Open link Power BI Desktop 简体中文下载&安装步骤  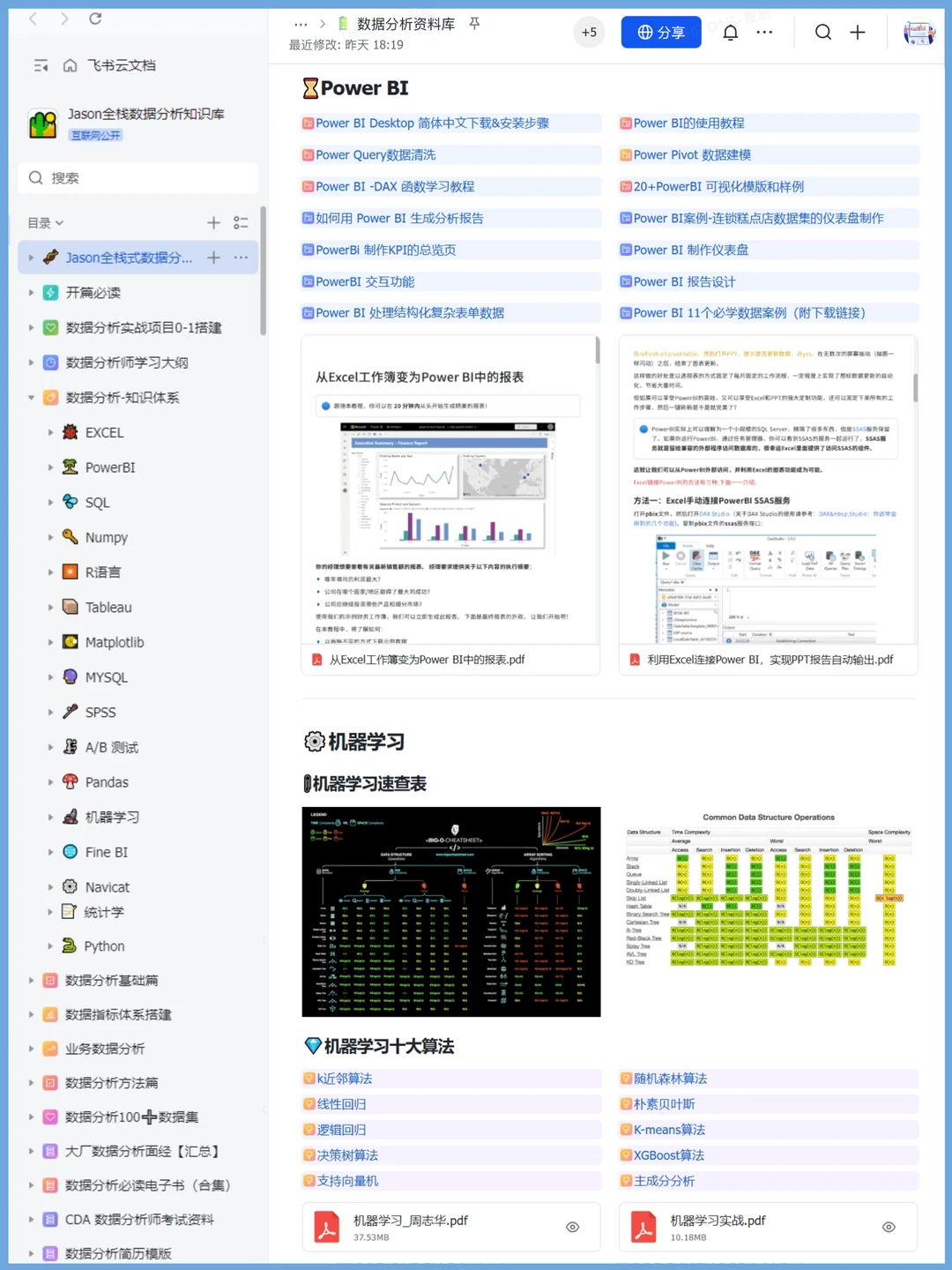pyautogui.click(x=432, y=123)
